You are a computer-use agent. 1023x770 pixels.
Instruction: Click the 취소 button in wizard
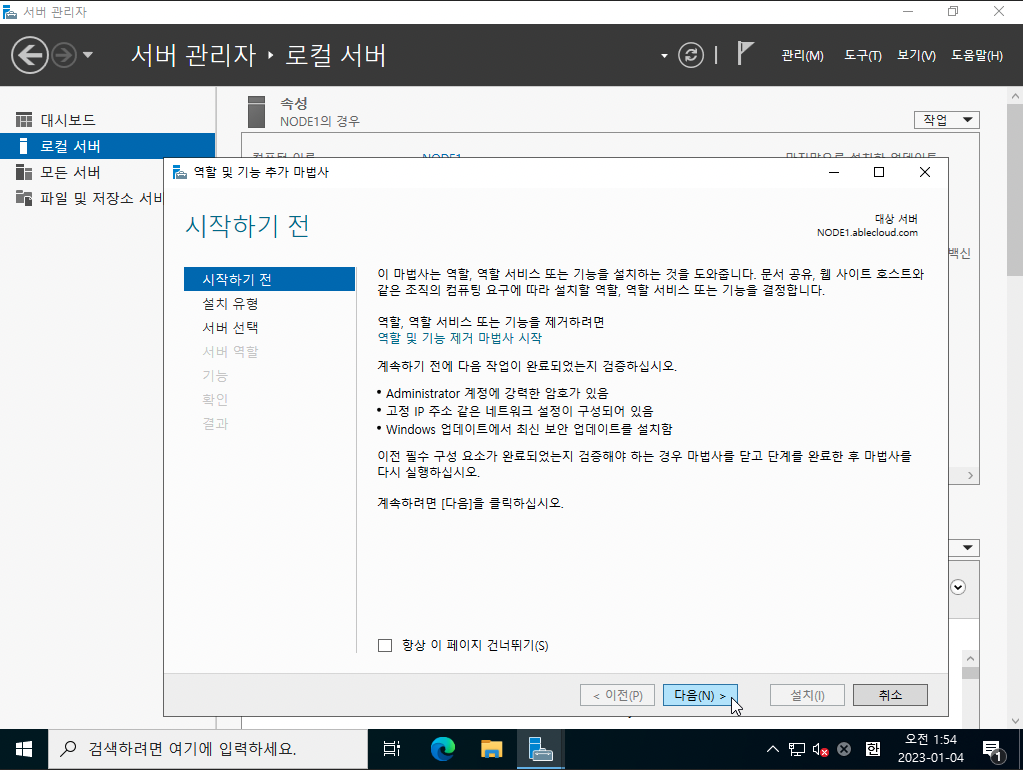pyautogui.click(x=890, y=696)
